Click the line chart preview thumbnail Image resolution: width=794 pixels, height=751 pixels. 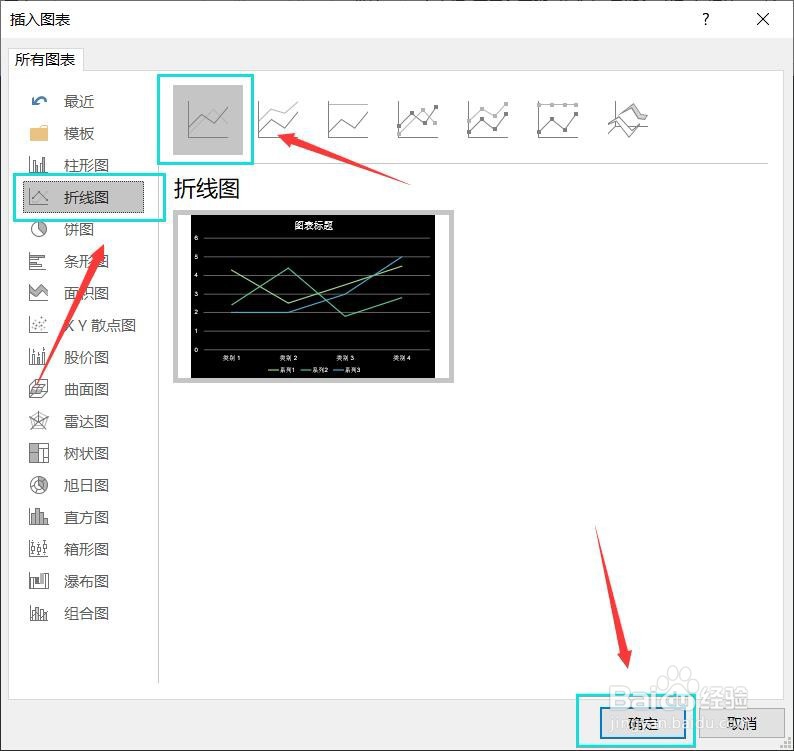click(x=313, y=296)
